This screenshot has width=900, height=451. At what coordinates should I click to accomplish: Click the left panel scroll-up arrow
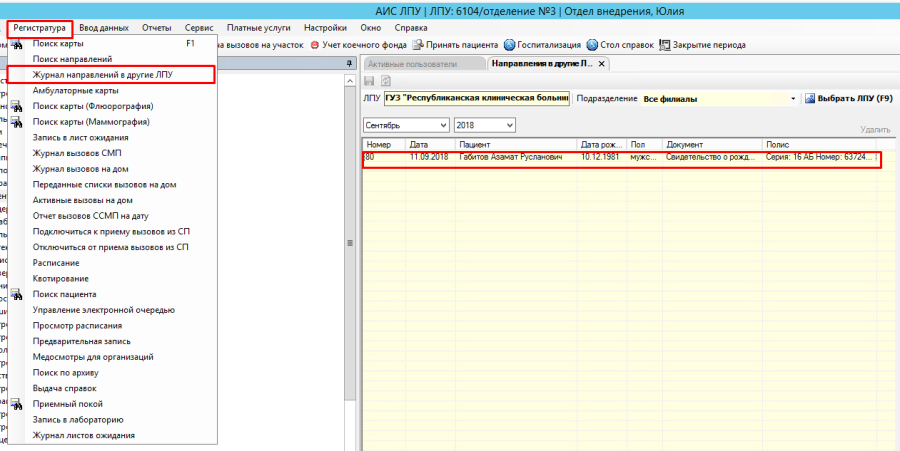pos(350,81)
